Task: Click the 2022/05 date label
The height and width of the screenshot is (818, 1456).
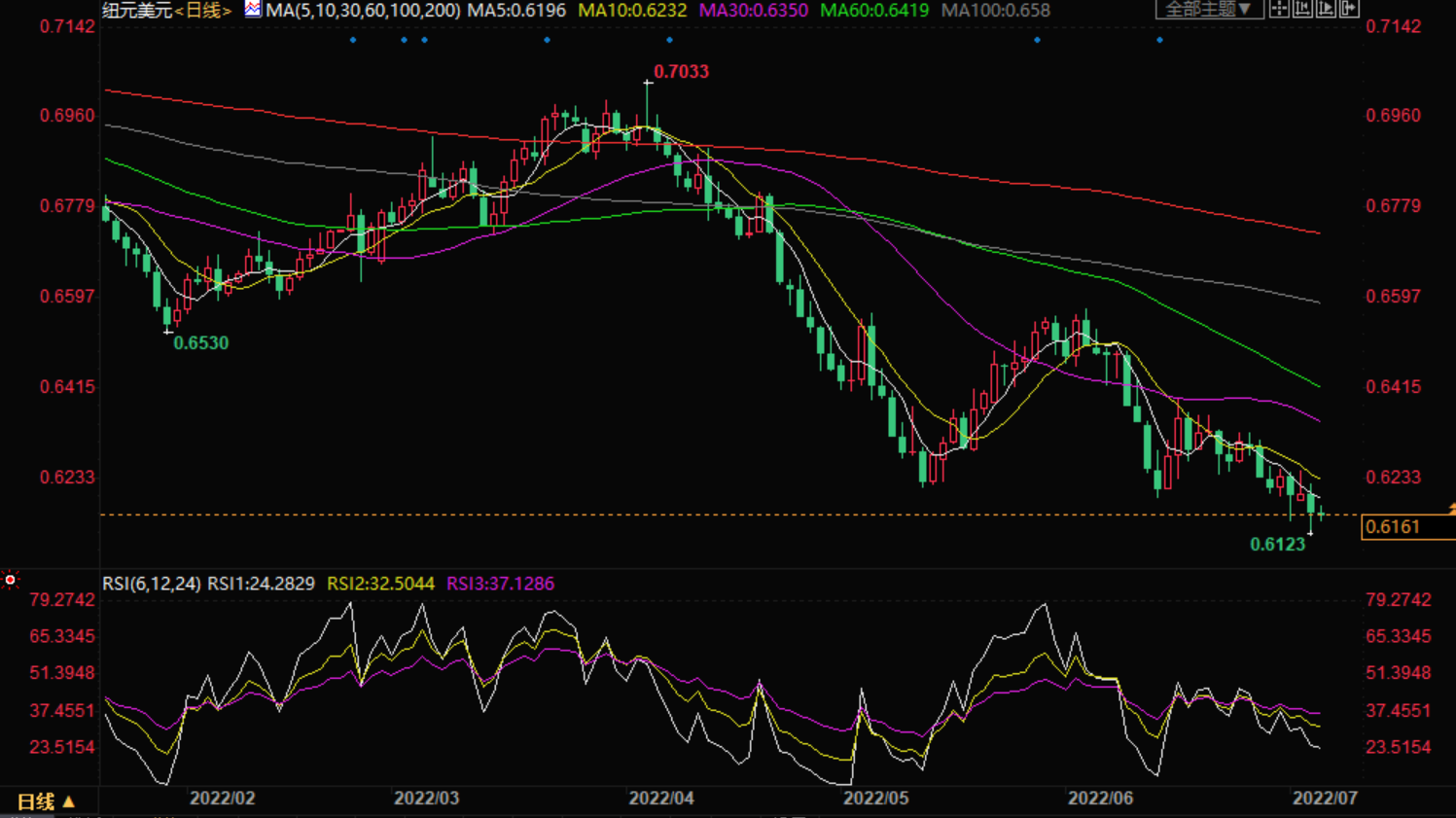Action: (875, 799)
